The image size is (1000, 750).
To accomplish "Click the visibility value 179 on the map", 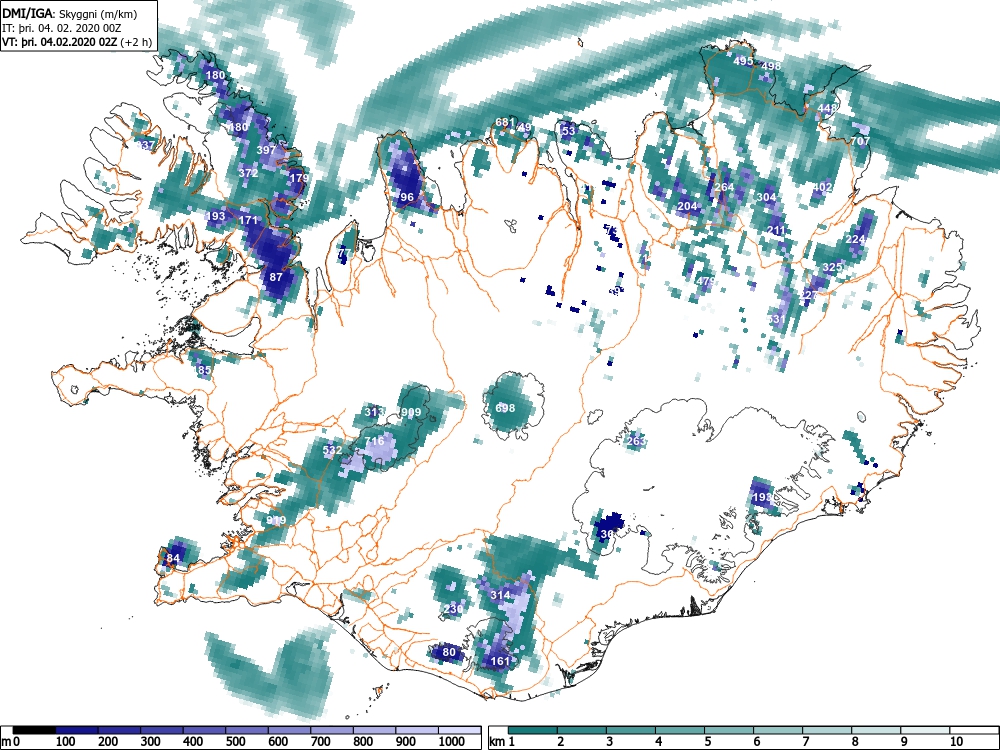I will pos(298,178).
